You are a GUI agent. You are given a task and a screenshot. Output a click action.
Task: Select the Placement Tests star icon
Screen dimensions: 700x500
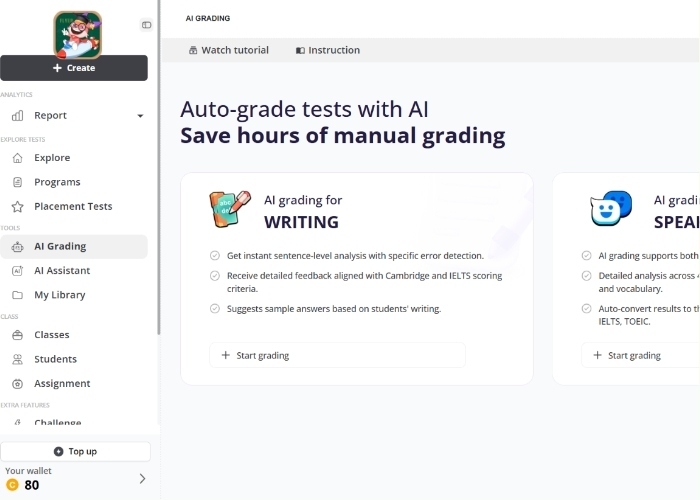click(17, 207)
